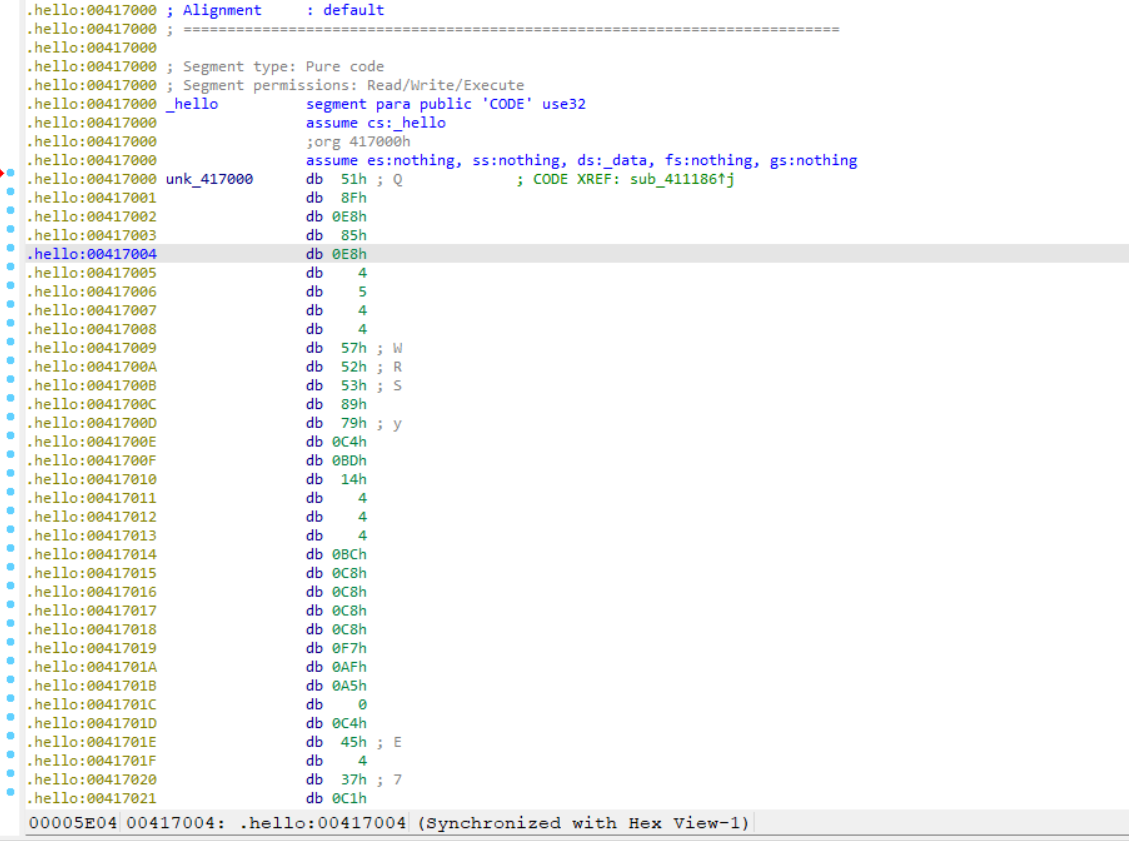Follow the sub_411186 cross-reference
The height and width of the screenshot is (841, 1129).
coord(673,179)
